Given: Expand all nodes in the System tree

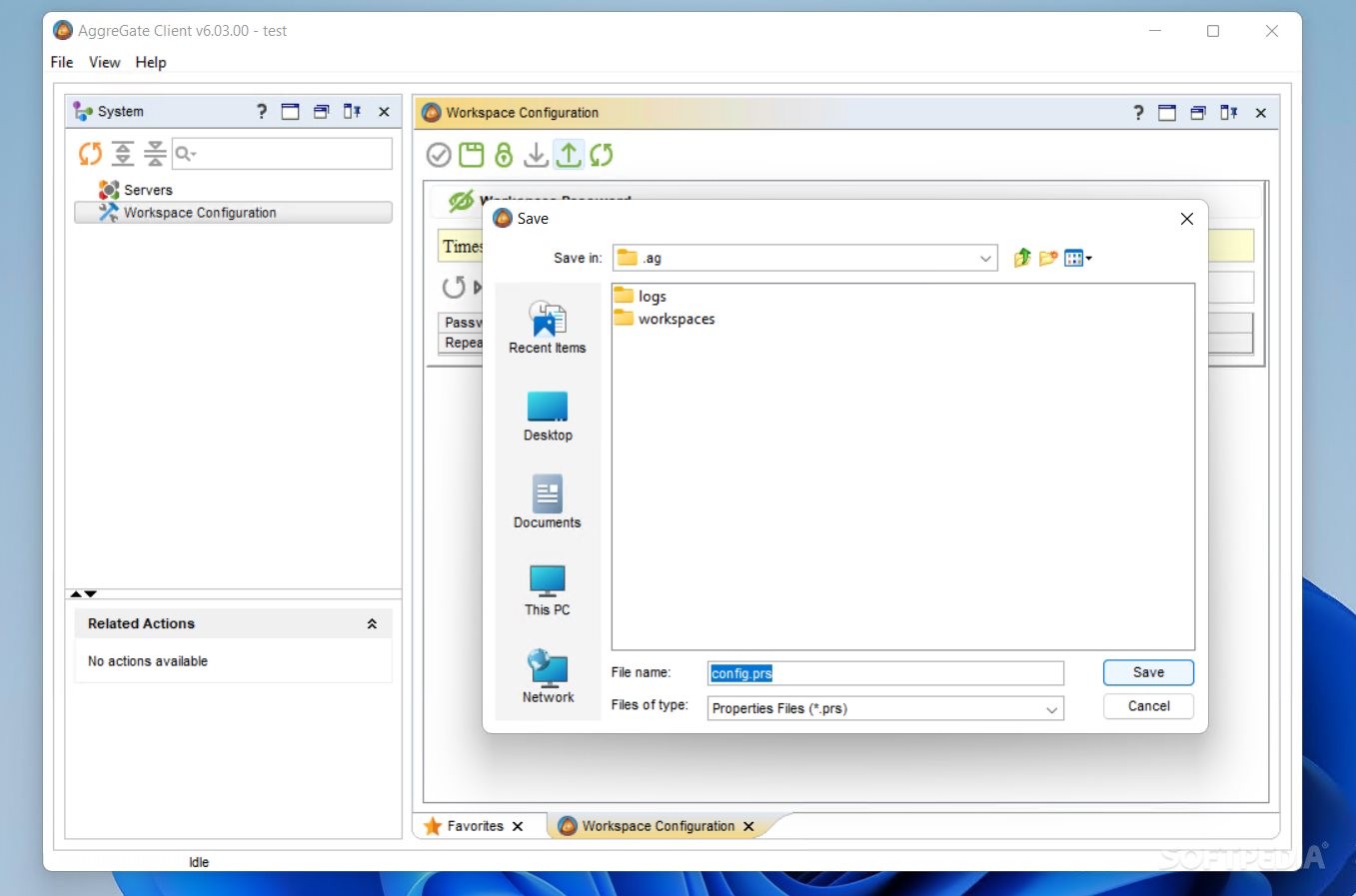Looking at the screenshot, I should 123,154.
